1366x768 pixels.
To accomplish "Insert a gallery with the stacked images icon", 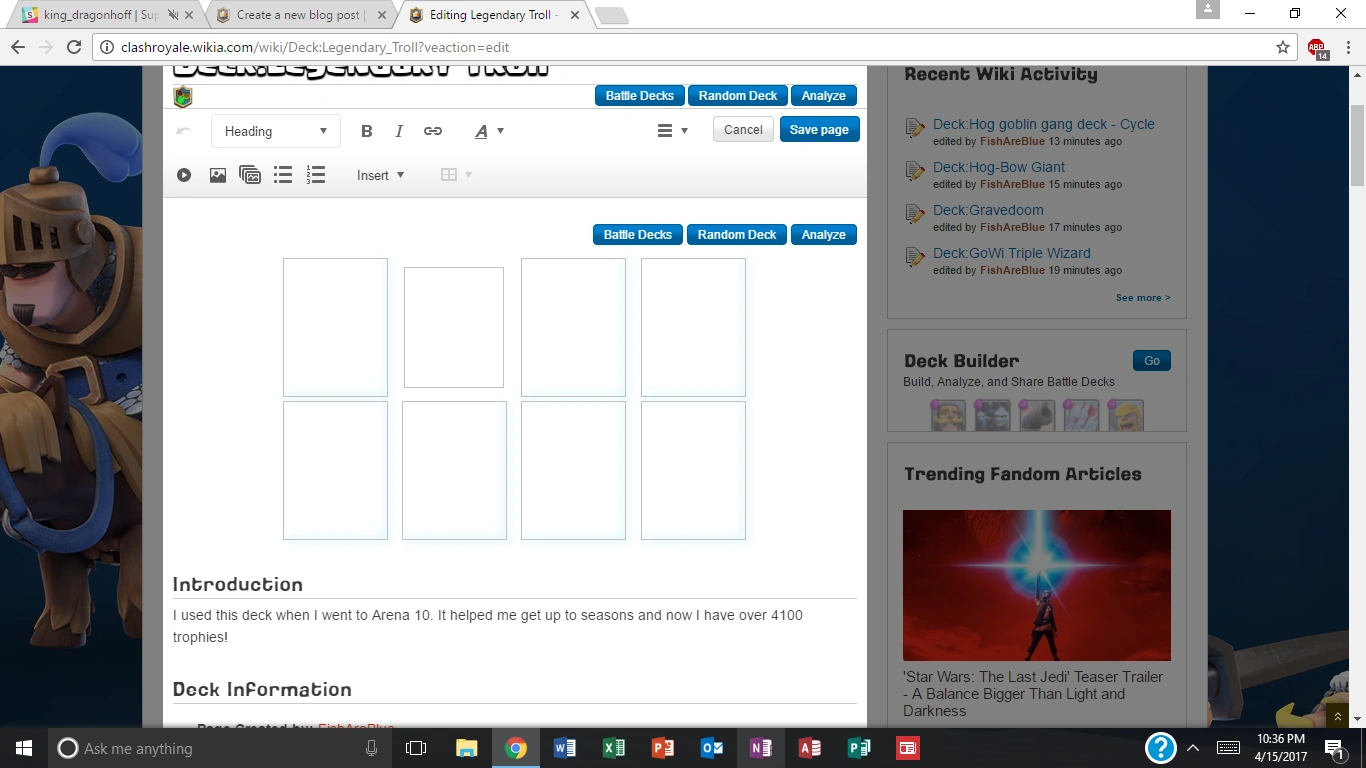I will click(x=250, y=175).
